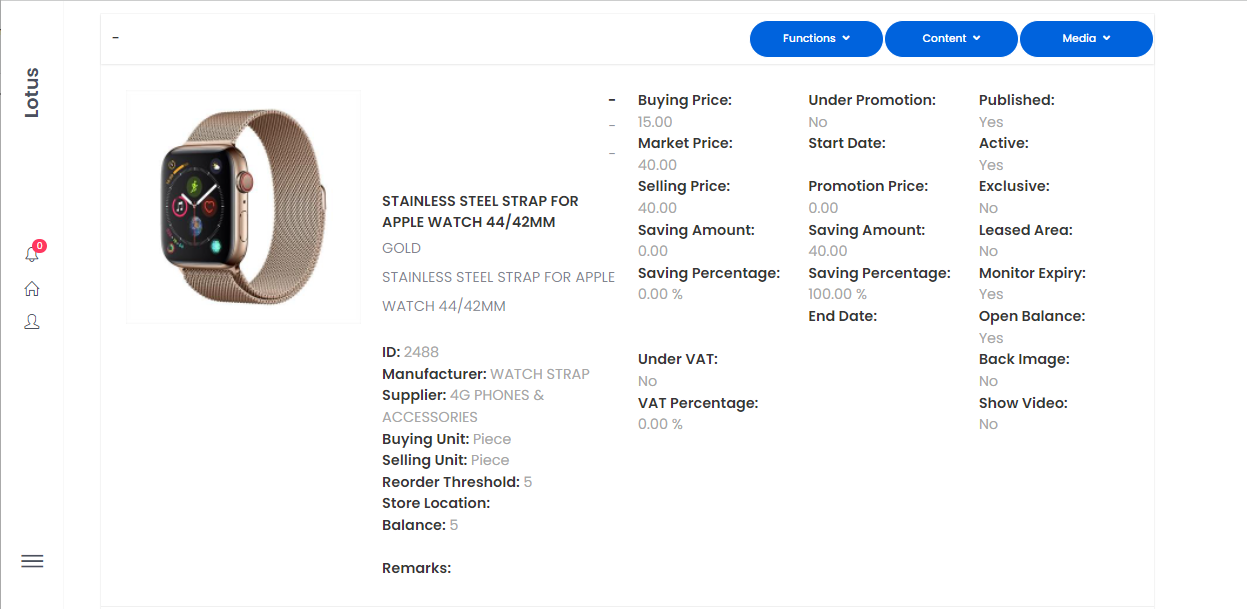Expand the Functions dropdown button
Image resolution: width=1247 pixels, height=609 pixels.
click(x=816, y=39)
